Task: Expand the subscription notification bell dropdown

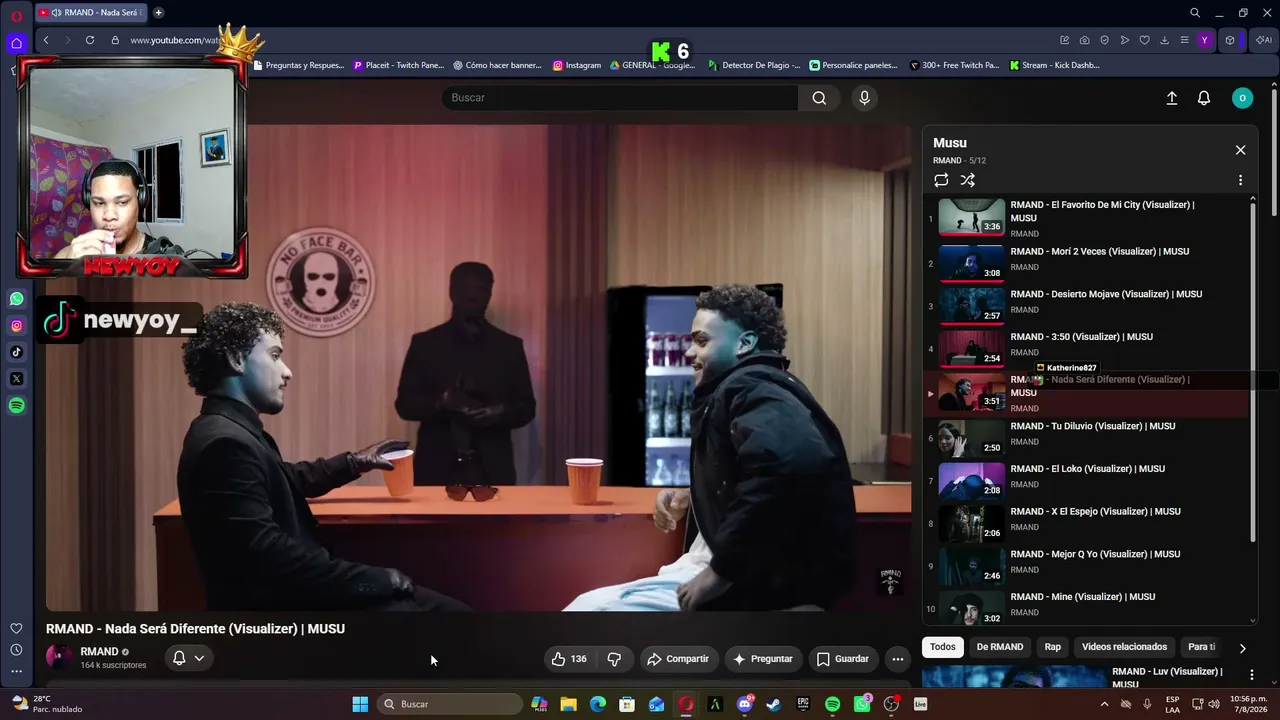Action: point(188,658)
